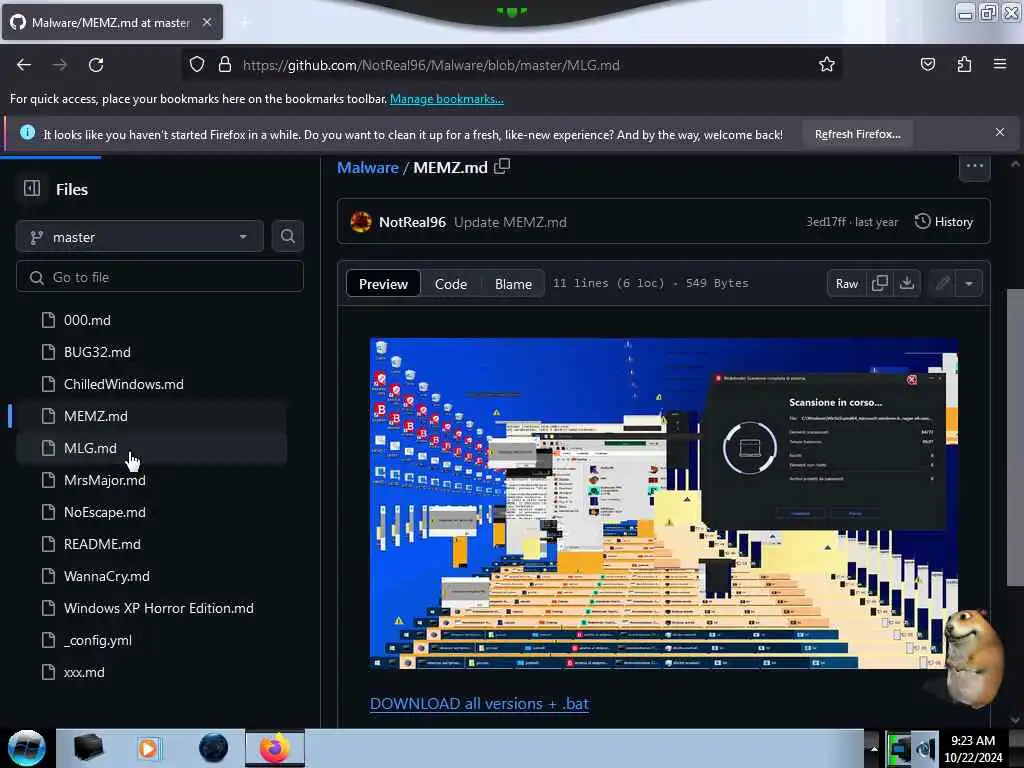Open the dark globe taskbar icon

(214, 748)
